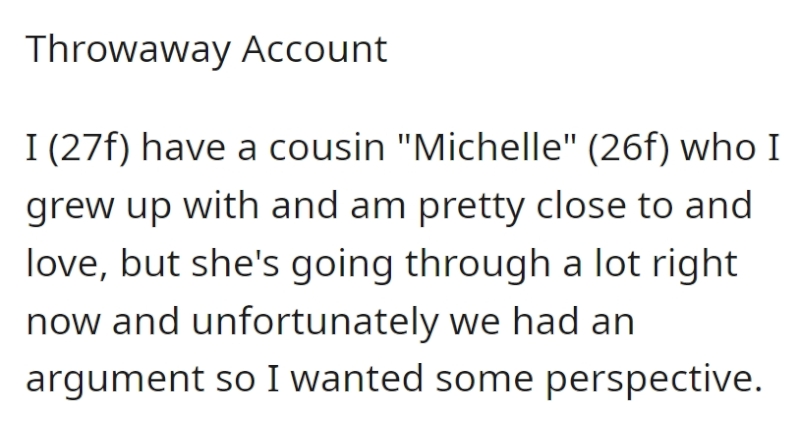Click the word "close" in the second line
The width and height of the screenshot is (800, 423).
[x=582, y=205]
